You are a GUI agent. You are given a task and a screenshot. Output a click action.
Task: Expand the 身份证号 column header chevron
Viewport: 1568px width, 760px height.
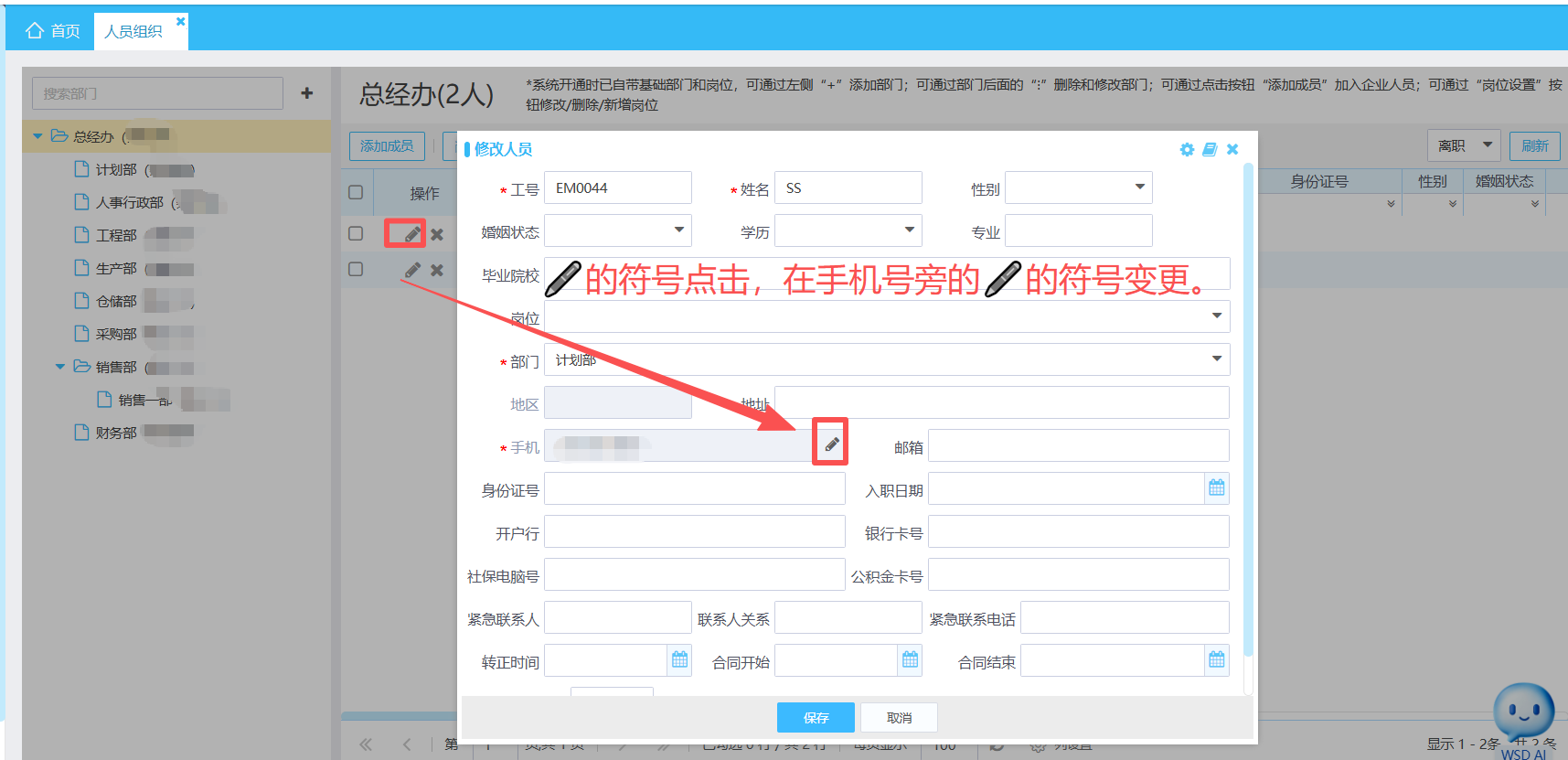[x=1391, y=204]
